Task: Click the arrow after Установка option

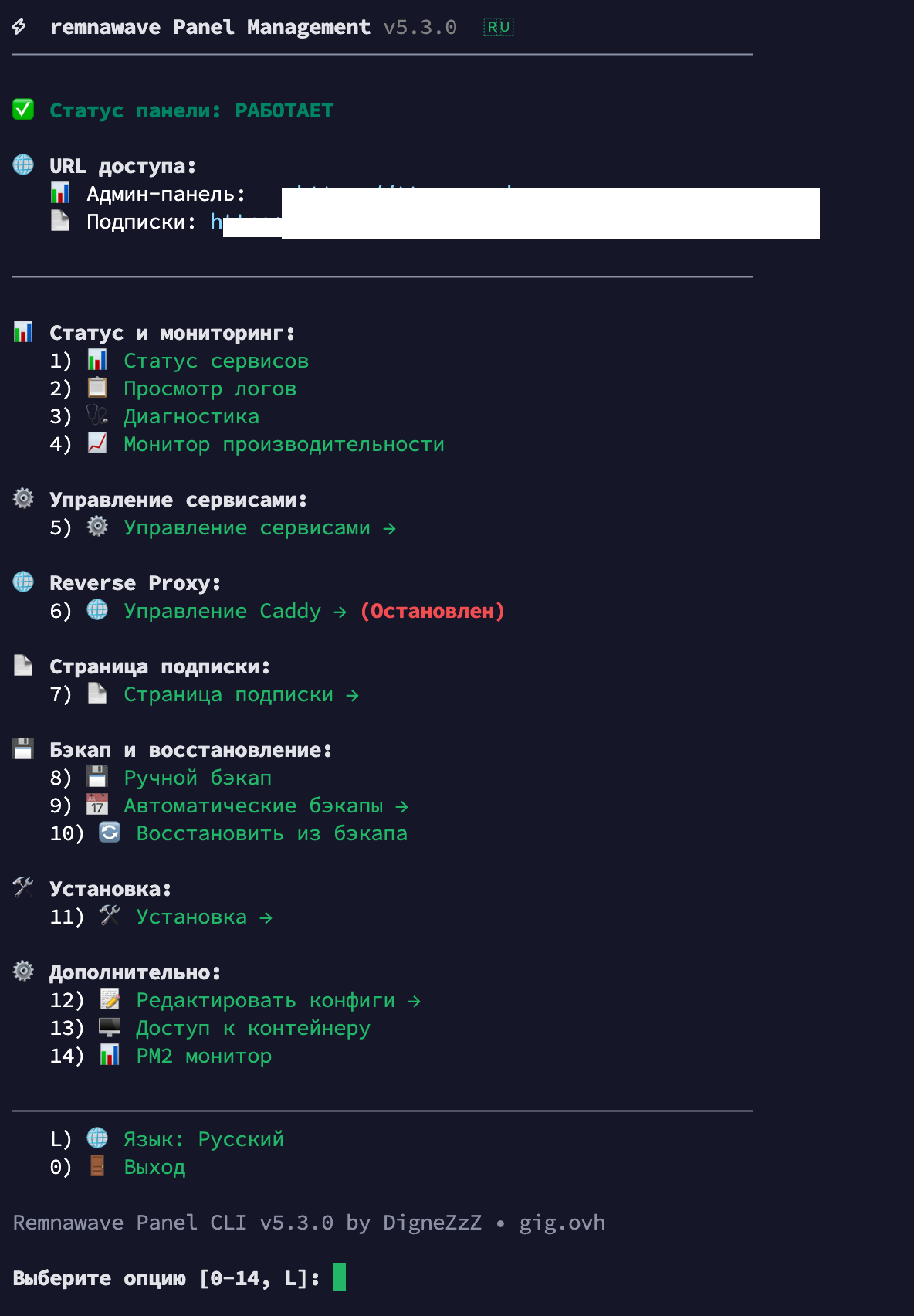Action: point(266,917)
